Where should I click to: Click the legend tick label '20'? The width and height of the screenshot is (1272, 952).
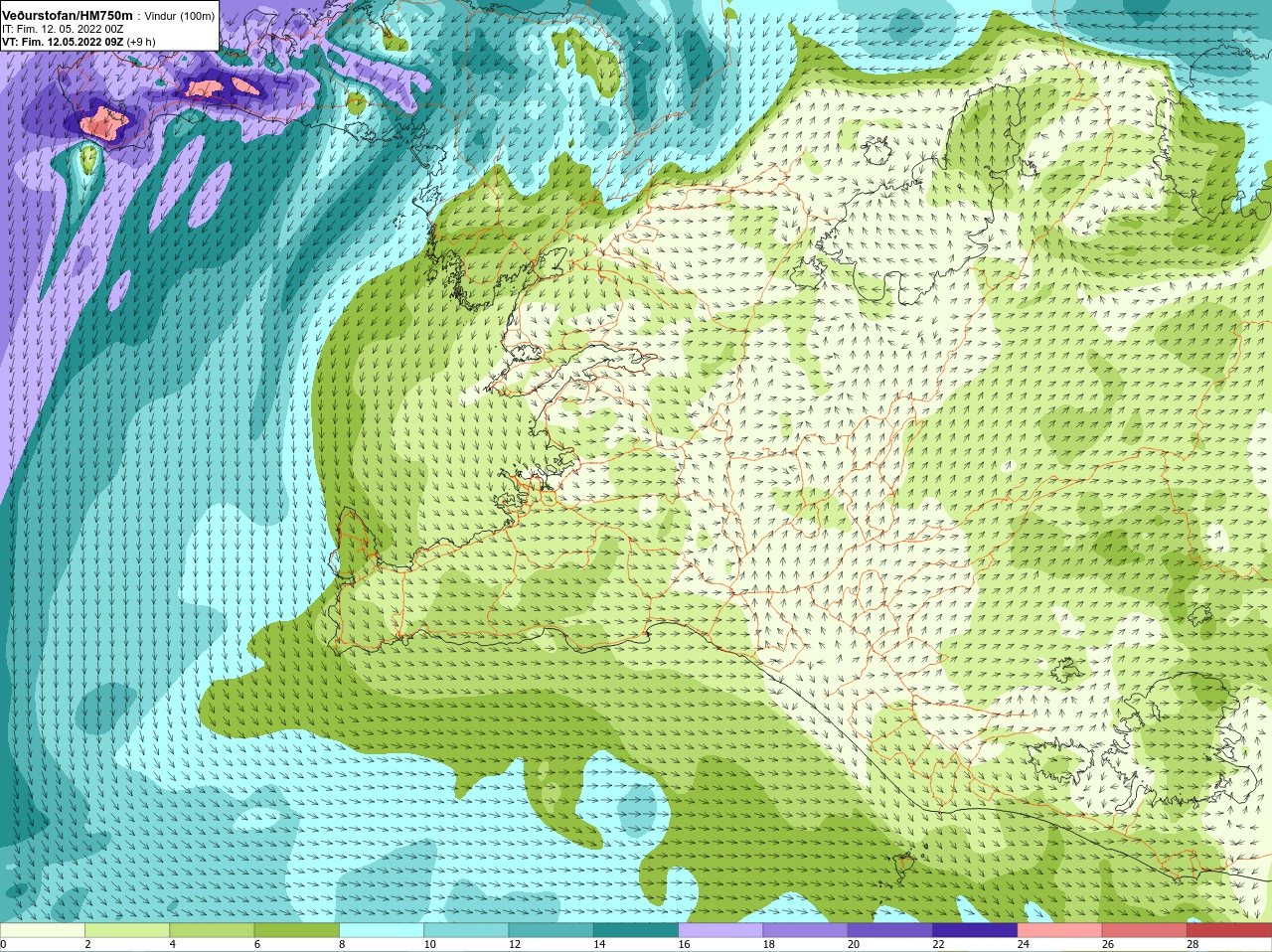click(x=855, y=944)
